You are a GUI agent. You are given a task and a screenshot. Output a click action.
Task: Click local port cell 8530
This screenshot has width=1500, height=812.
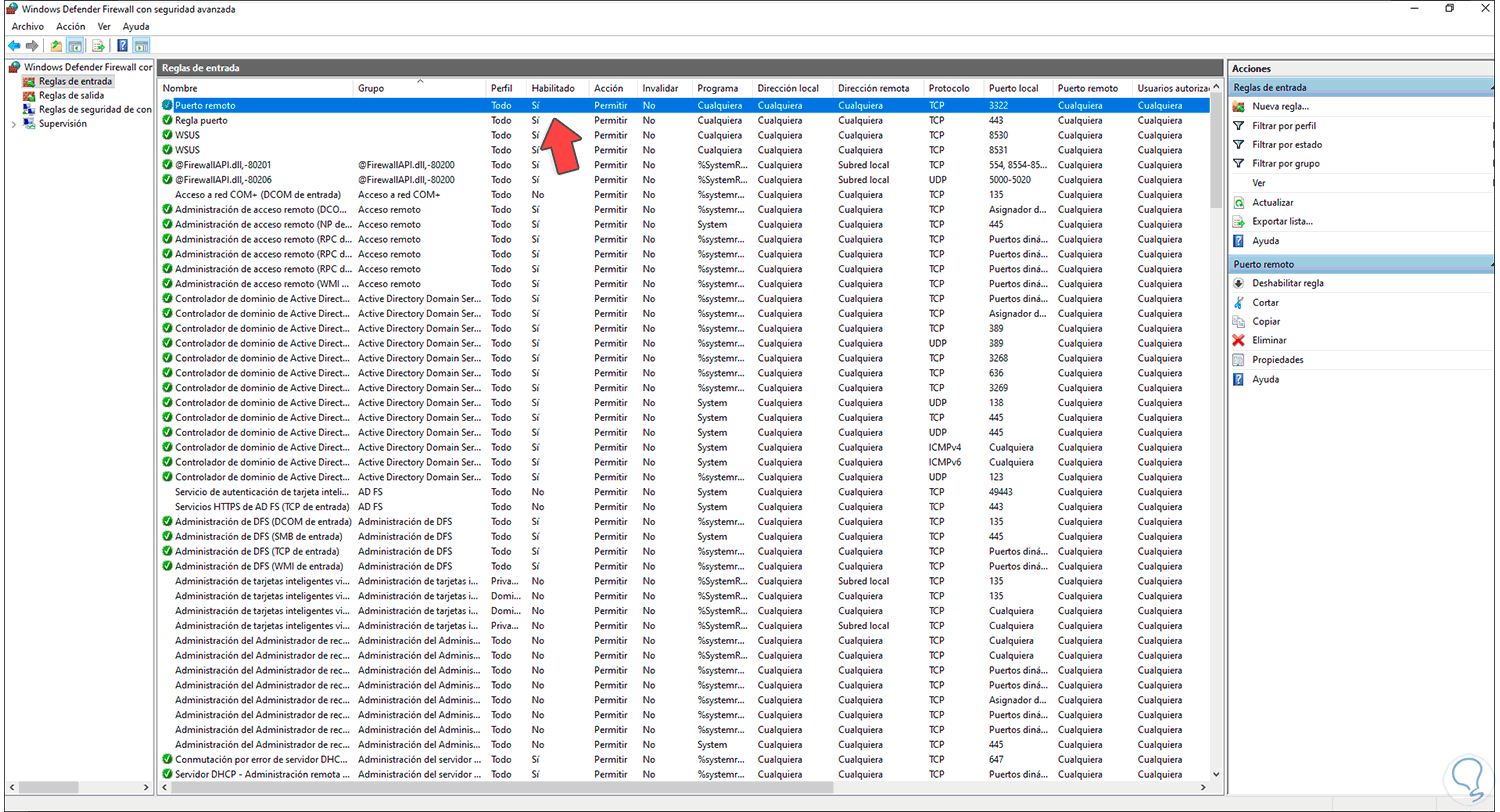pos(998,135)
